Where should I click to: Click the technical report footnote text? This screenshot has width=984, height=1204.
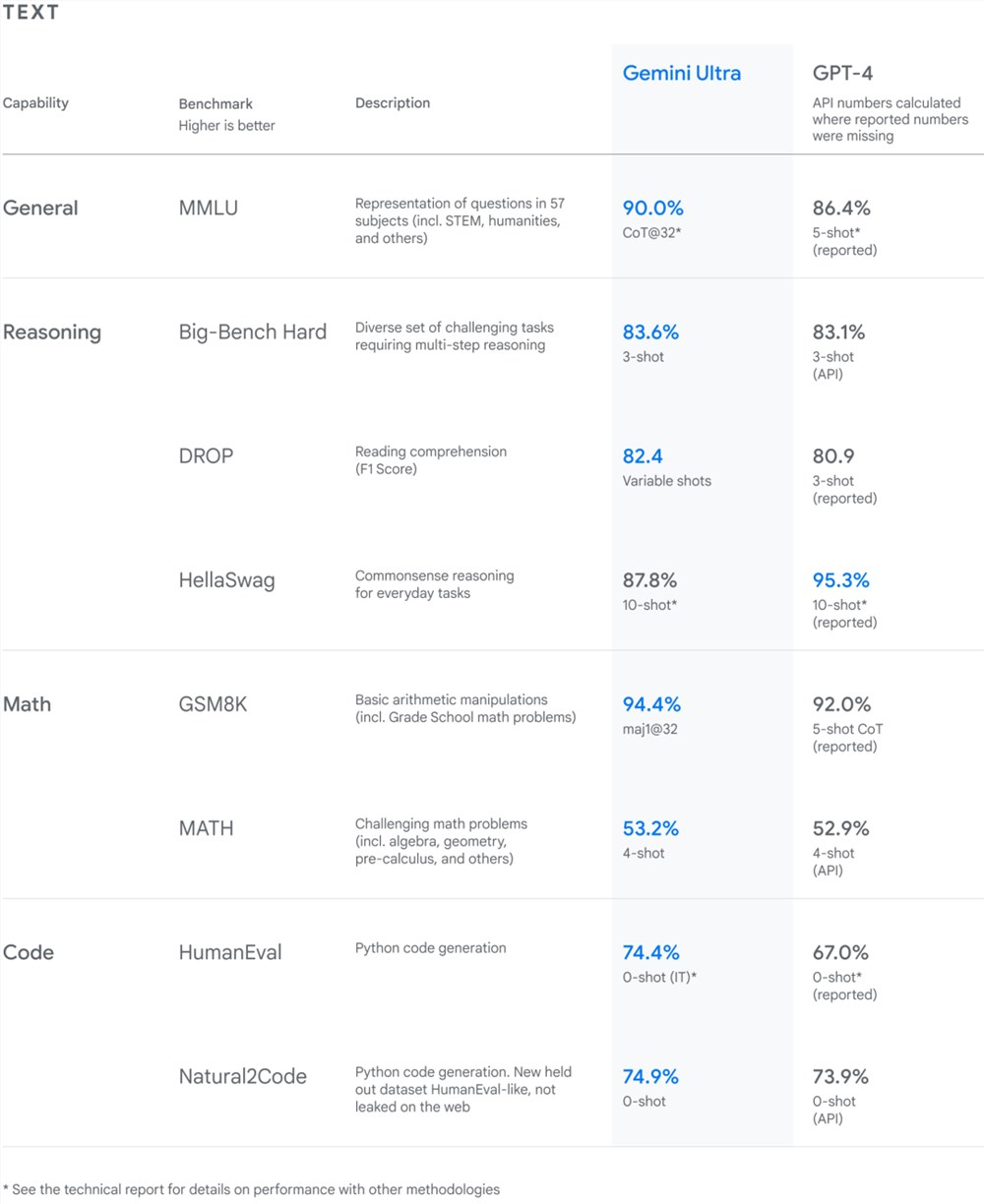tap(252, 1189)
